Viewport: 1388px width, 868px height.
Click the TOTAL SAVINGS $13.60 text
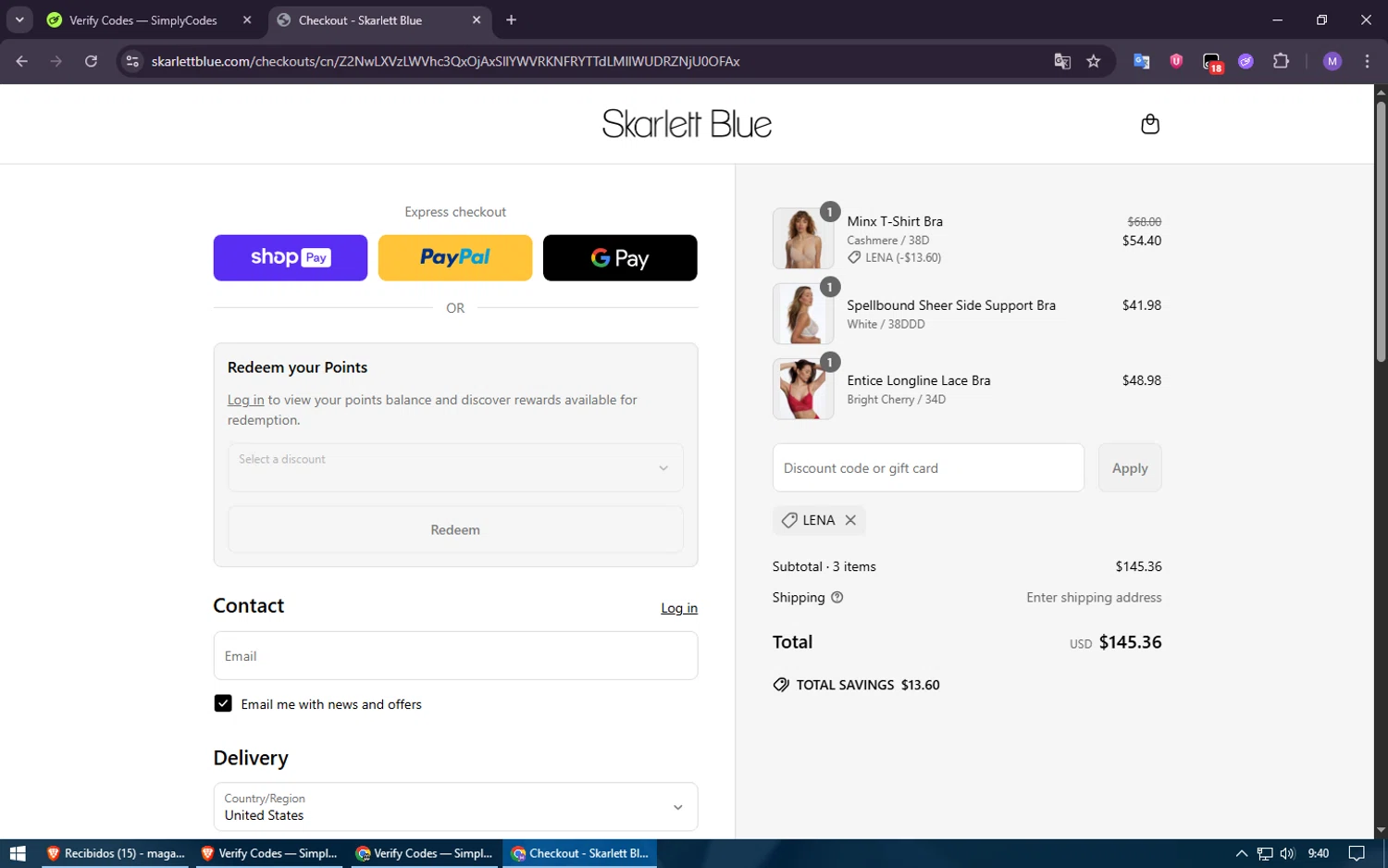868,685
